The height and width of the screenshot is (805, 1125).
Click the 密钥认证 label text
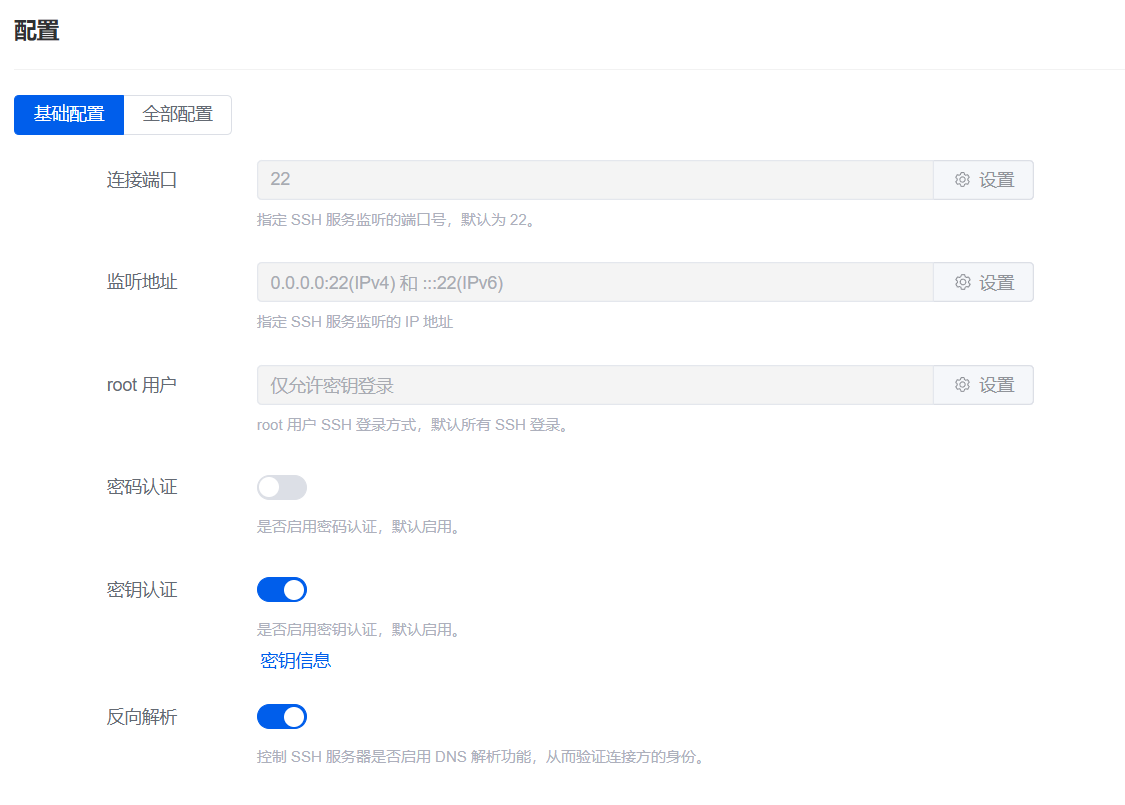click(x=142, y=590)
